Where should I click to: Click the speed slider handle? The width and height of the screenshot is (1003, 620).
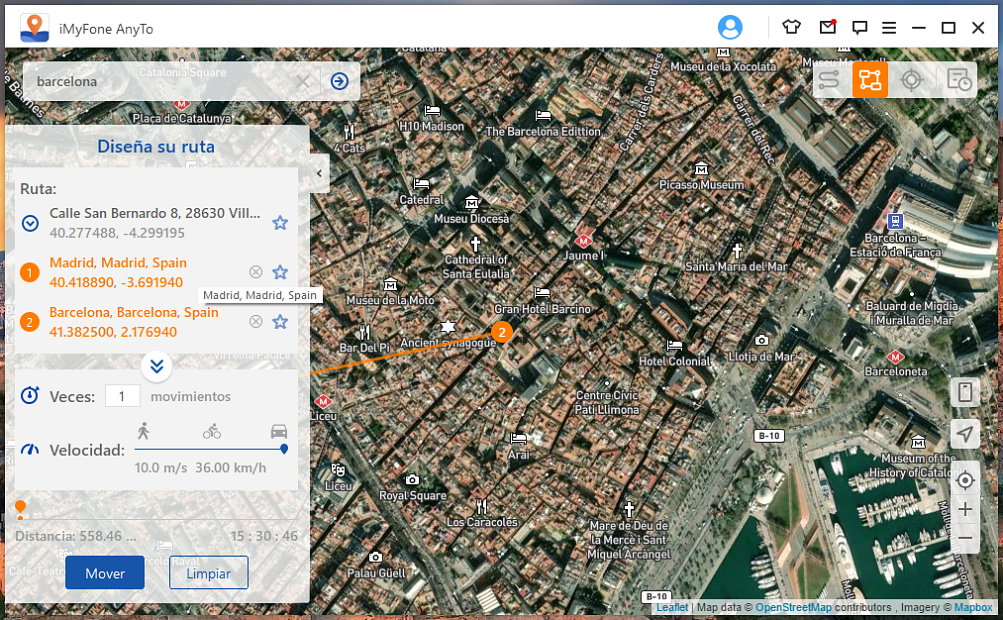coord(284,449)
